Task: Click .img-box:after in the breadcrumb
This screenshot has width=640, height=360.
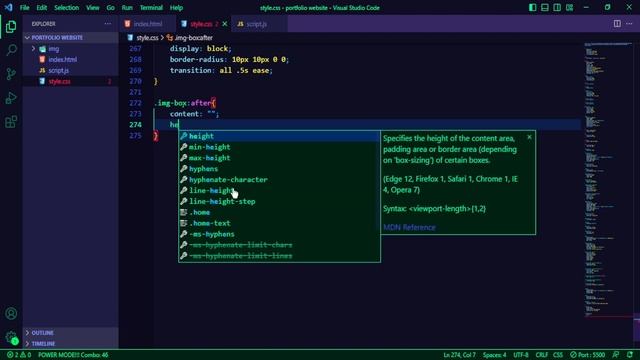Action: coord(193,38)
